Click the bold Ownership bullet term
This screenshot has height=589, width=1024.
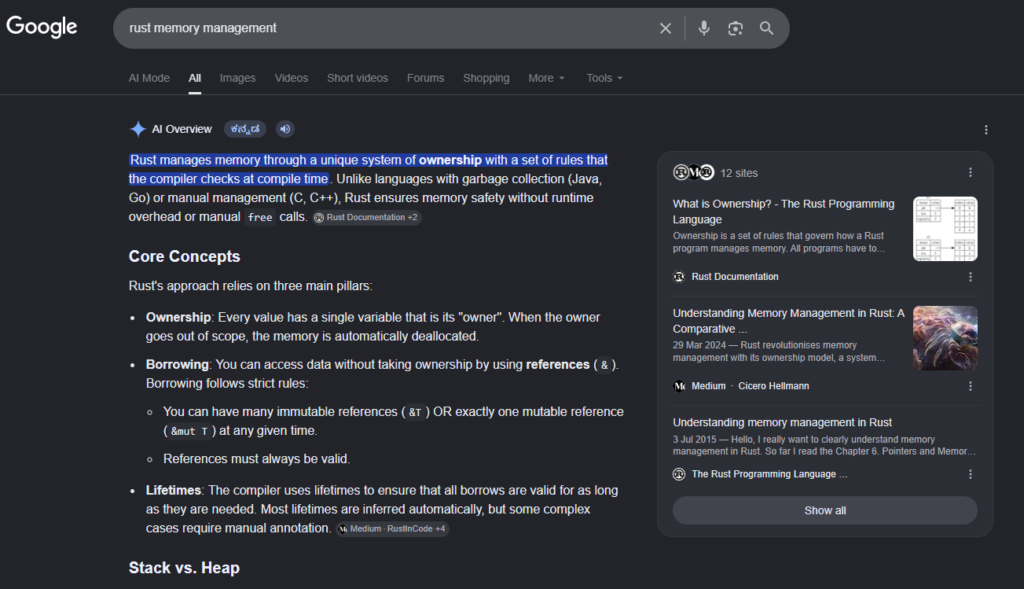[x=178, y=317]
